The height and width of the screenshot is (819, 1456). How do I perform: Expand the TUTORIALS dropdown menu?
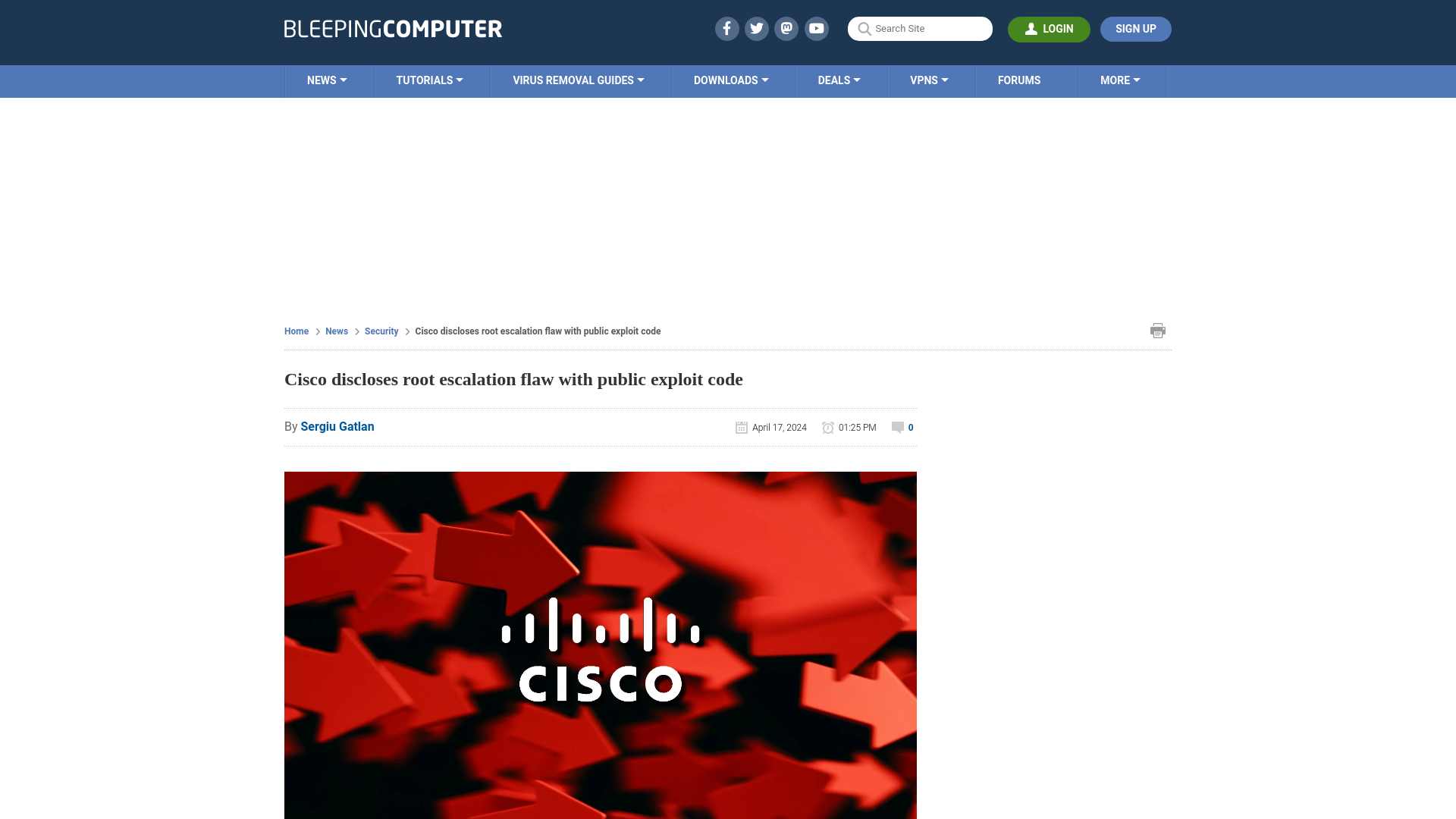coord(429,80)
